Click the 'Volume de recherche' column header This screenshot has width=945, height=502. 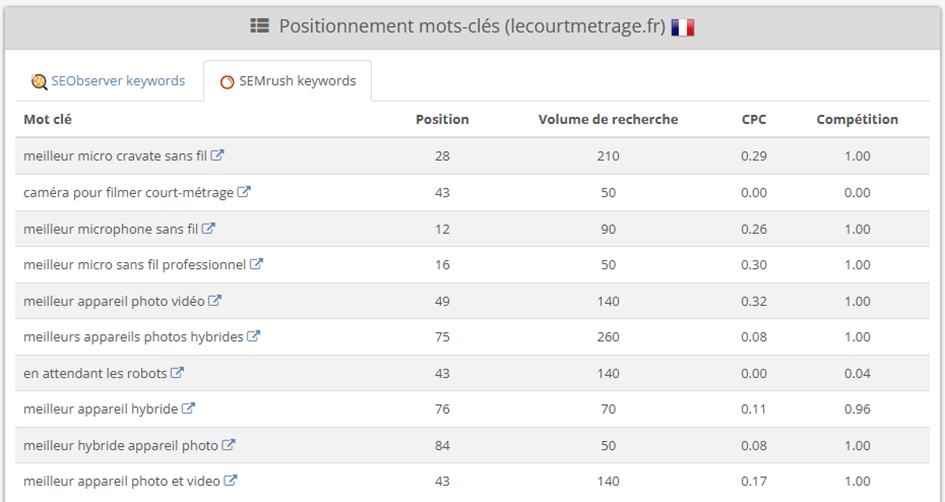(x=608, y=119)
